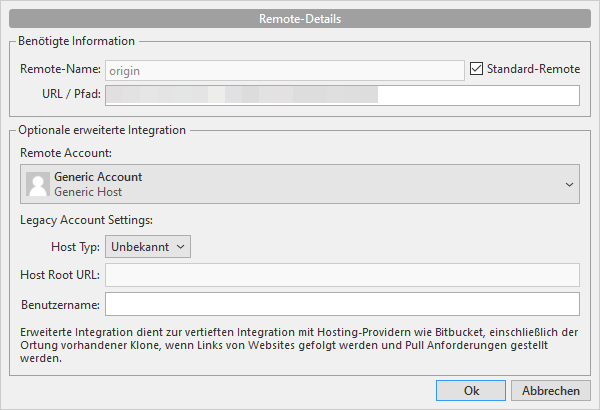Image resolution: width=600 pixels, height=410 pixels.
Task: Click the Erweiterte Integration description paragraph
Action: point(299,345)
